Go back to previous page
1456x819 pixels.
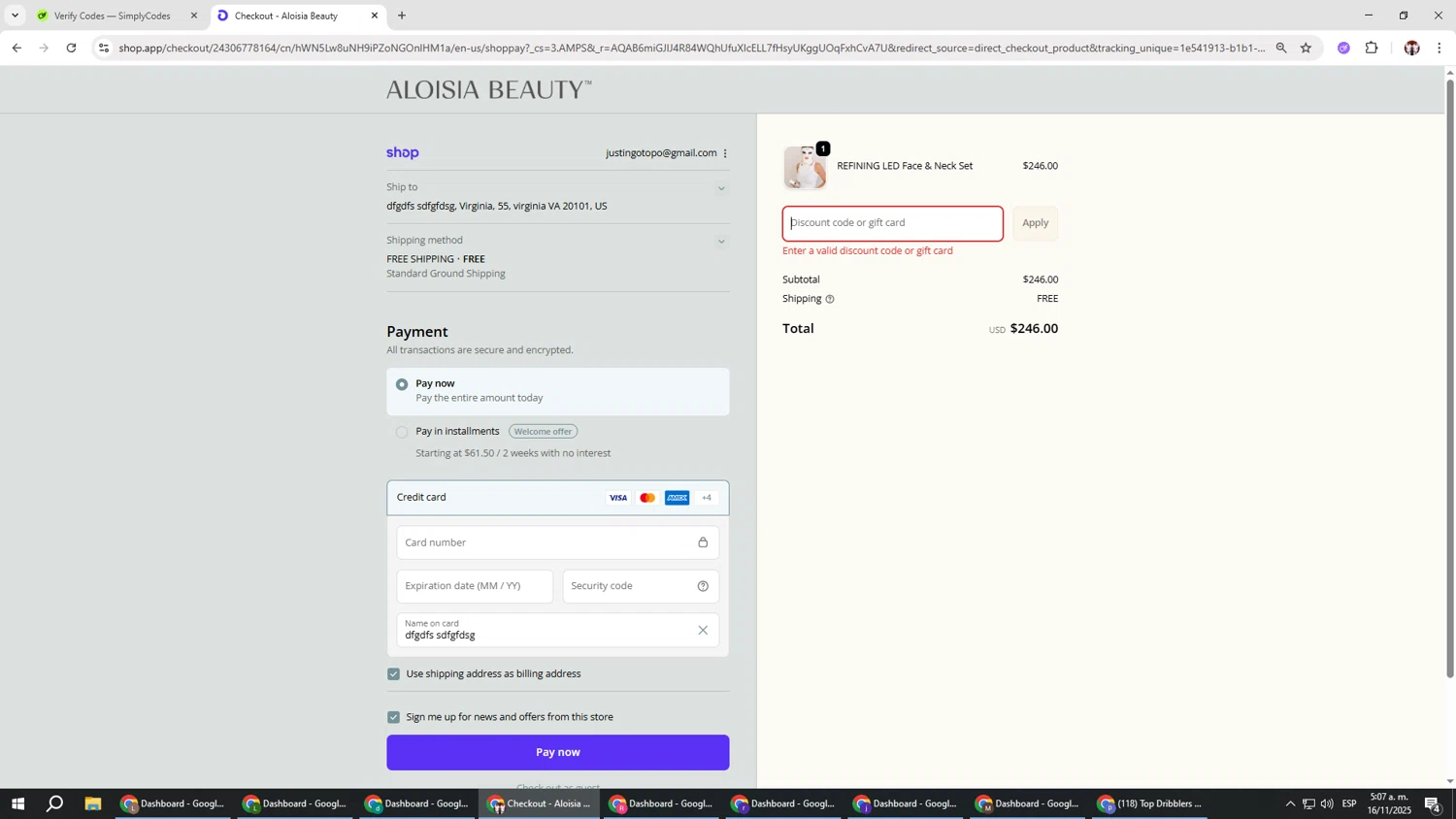[17, 48]
